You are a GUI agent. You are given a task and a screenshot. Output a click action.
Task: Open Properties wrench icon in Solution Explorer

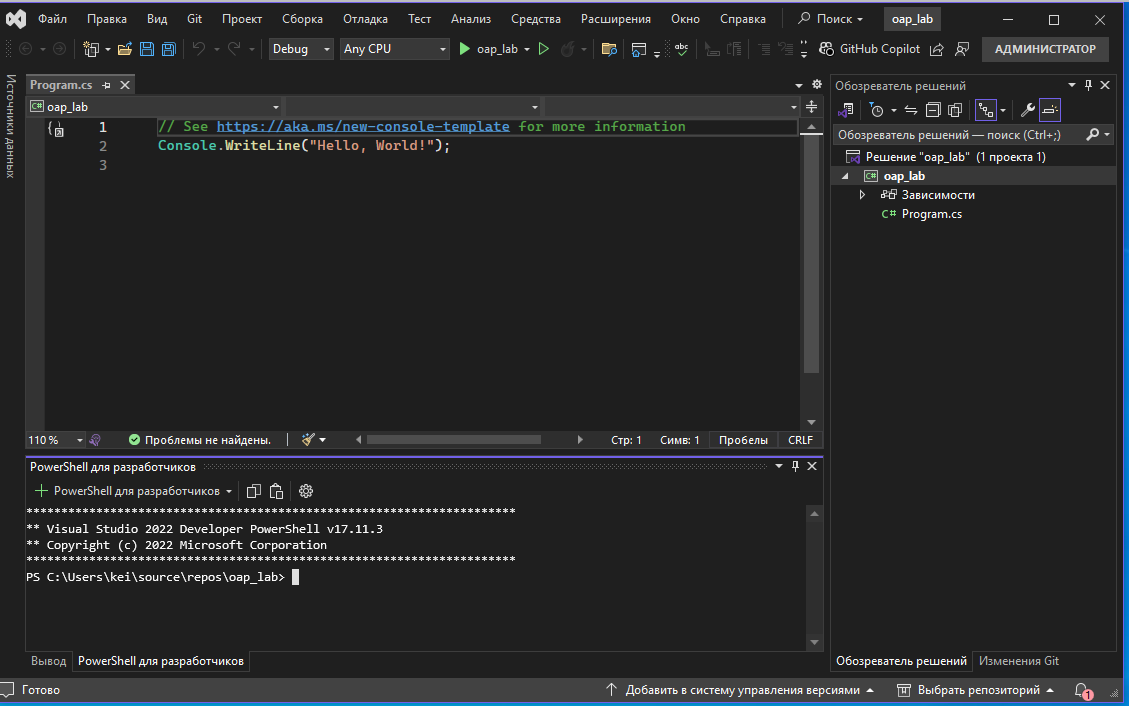1027,110
